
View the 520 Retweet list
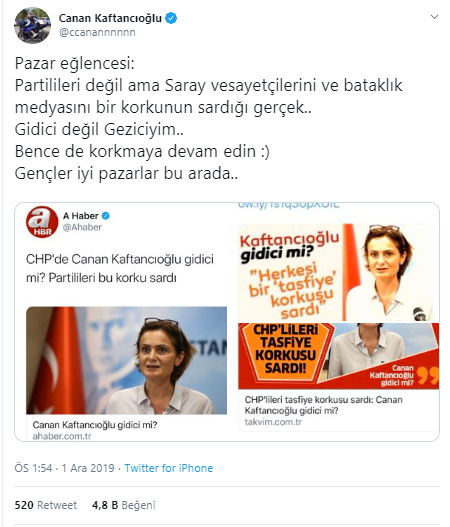46,505
